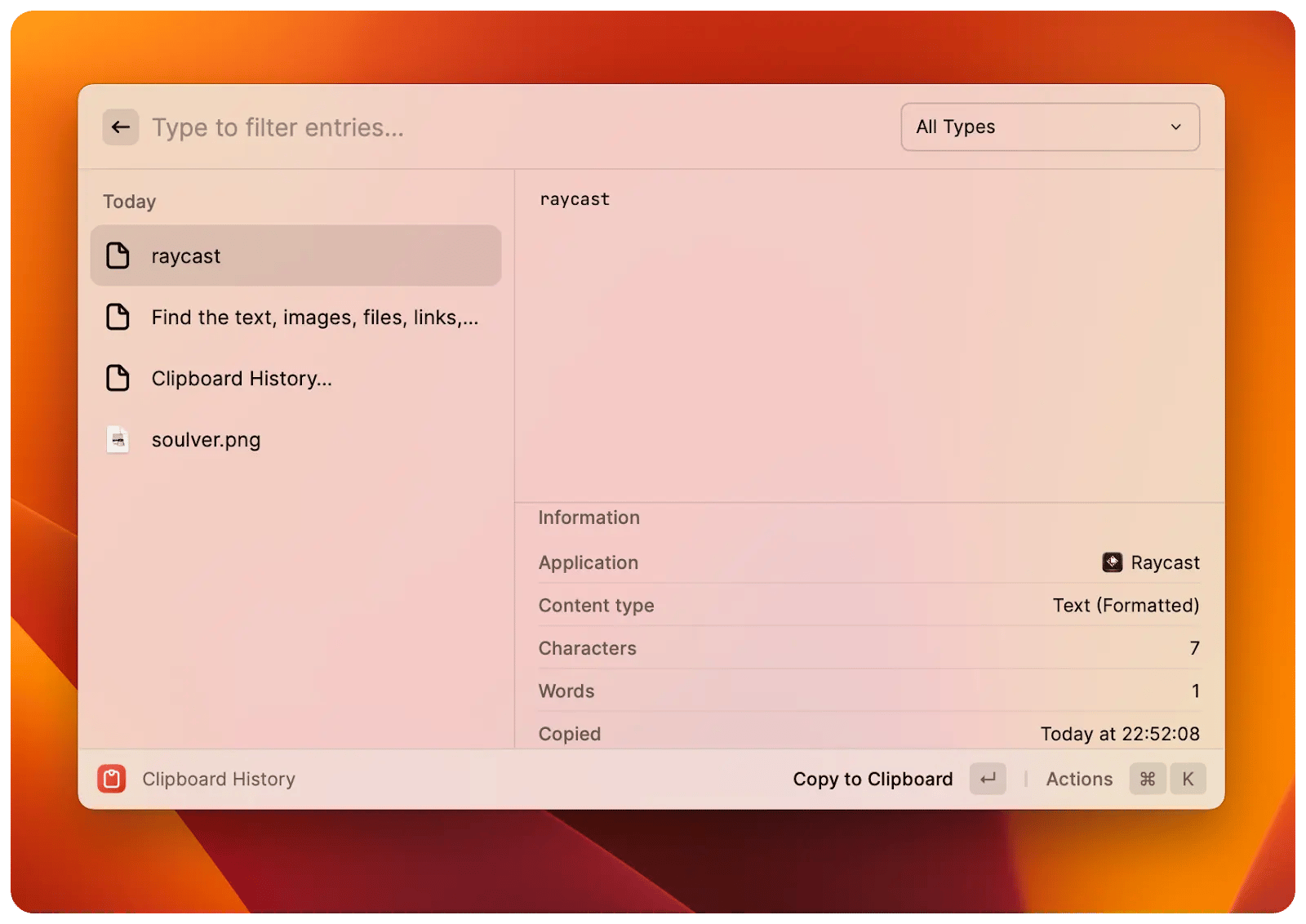Image resolution: width=1306 pixels, height=924 pixels.
Task: Click the Raycast app icon in Application row
Action: [1113, 562]
